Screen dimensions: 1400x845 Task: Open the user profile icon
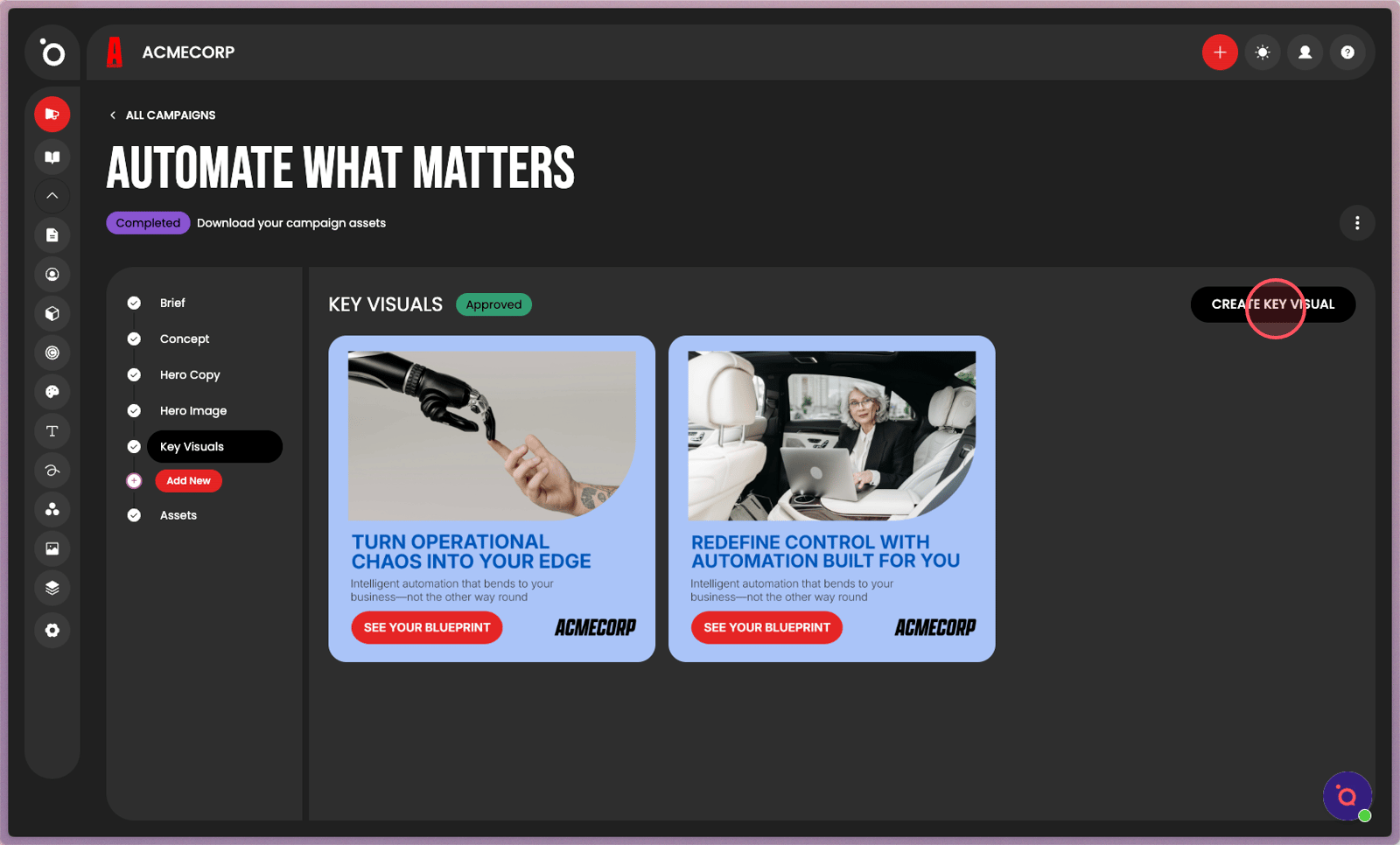(x=1305, y=52)
